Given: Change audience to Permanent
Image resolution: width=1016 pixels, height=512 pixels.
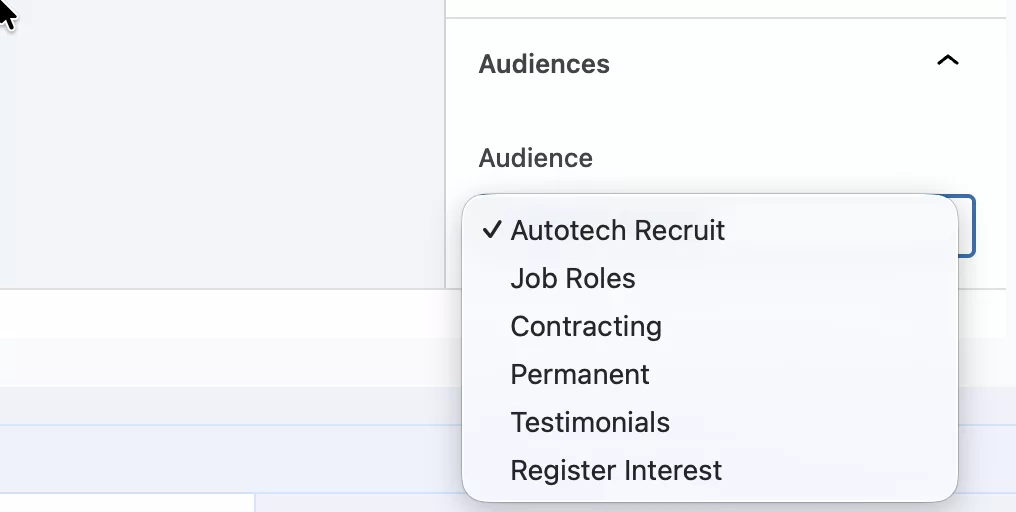Looking at the screenshot, I should click(x=579, y=374).
